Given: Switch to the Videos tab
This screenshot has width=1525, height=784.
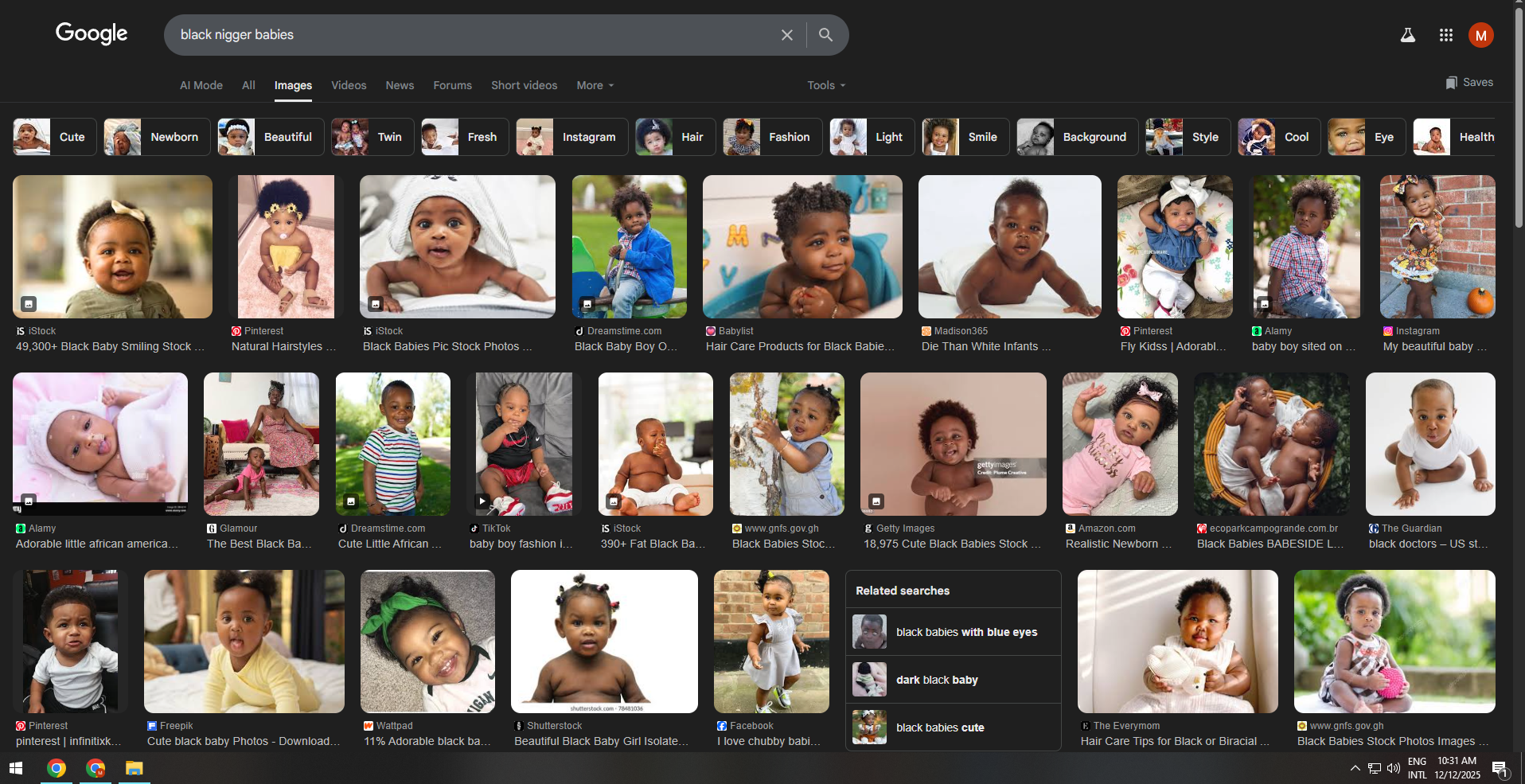Looking at the screenshot, I should coord(349,85).
